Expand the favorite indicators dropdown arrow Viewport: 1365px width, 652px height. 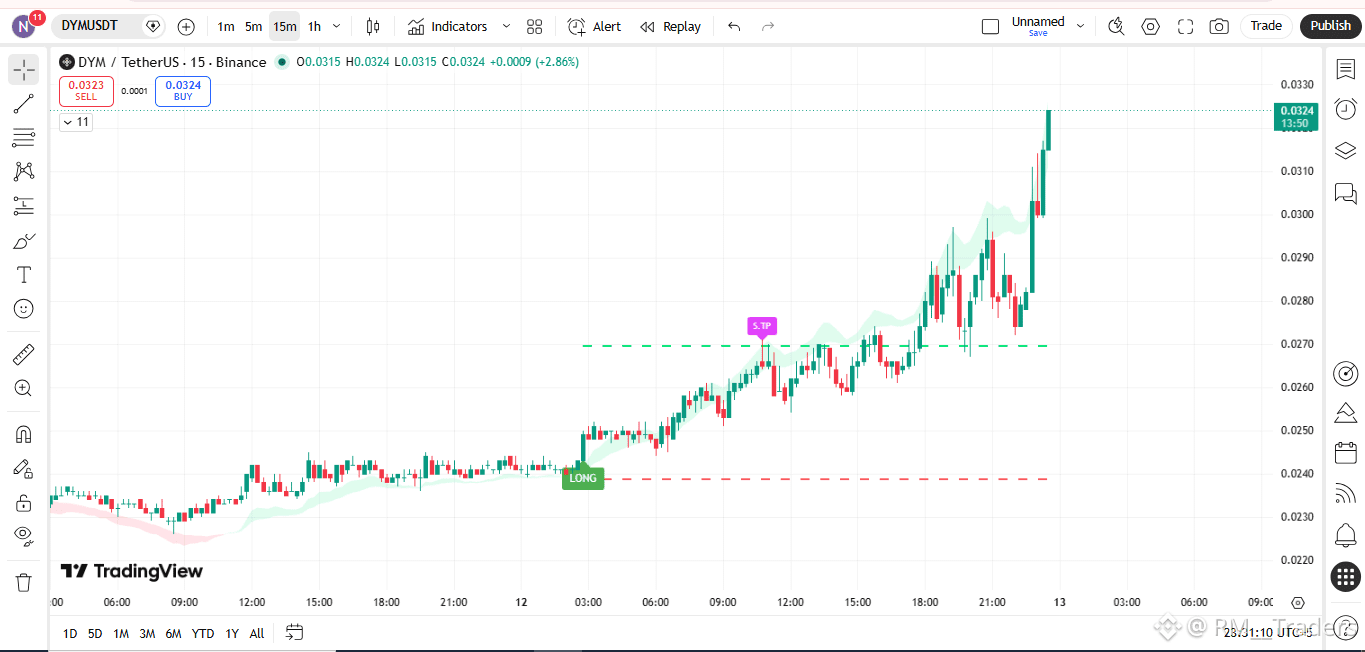click(506, 27)
